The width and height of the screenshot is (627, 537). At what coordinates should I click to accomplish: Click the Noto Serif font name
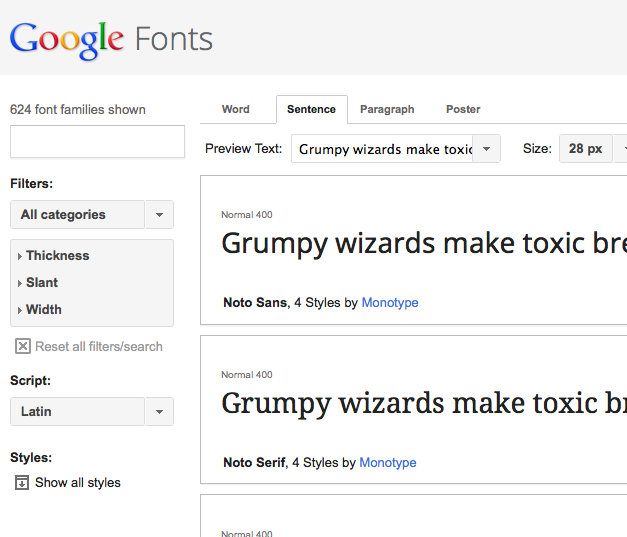254,463
